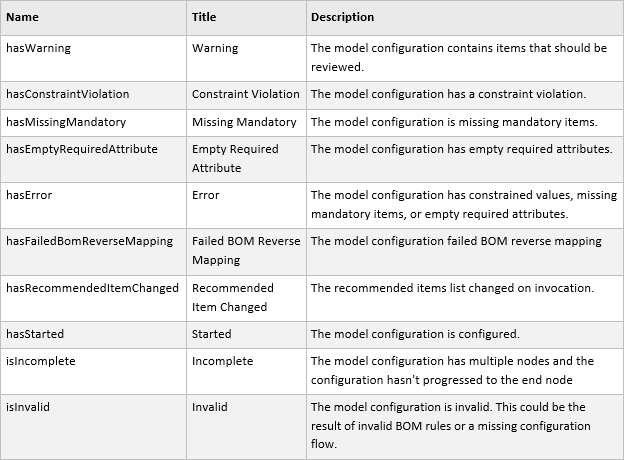The width and height of the screenshot is (624, 460).
Task: Click the isIncomplete name cell
Action: (x=41, y=361)
